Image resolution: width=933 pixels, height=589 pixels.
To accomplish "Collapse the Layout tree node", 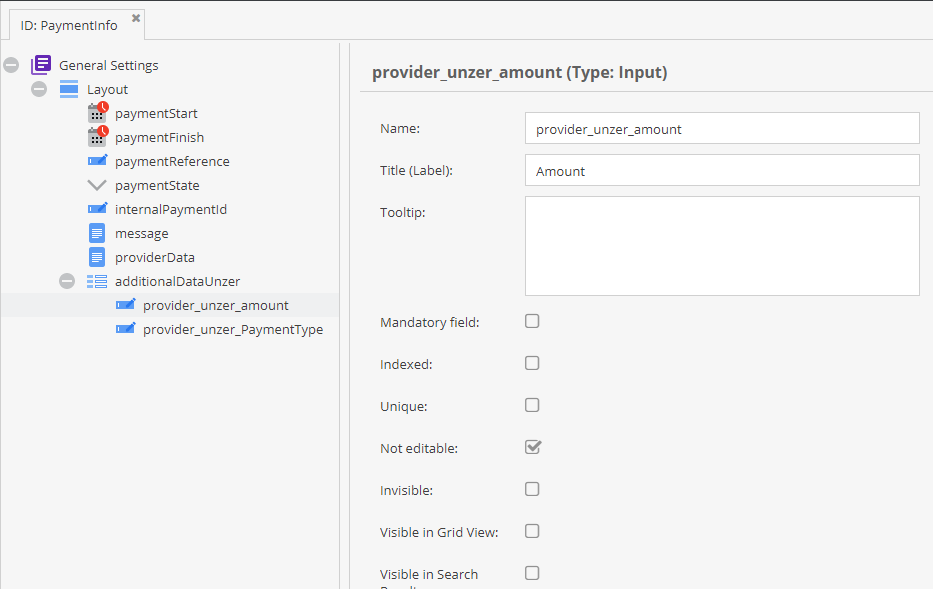I will [x=38, y=88].
